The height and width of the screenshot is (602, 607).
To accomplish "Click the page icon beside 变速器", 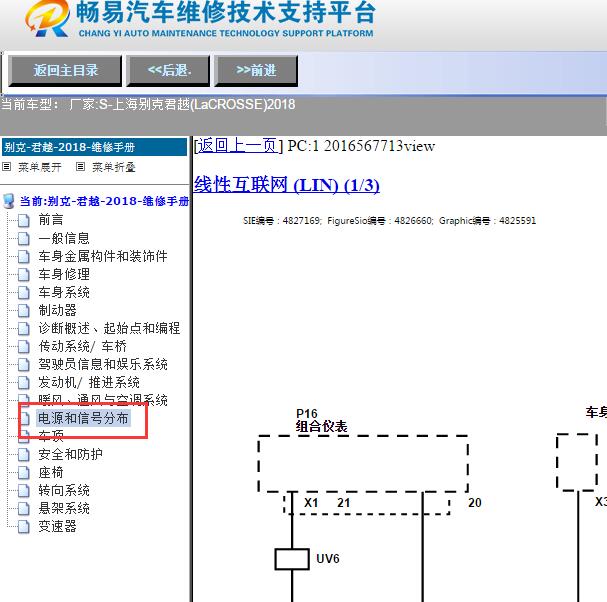I will (x=24, y=527).
